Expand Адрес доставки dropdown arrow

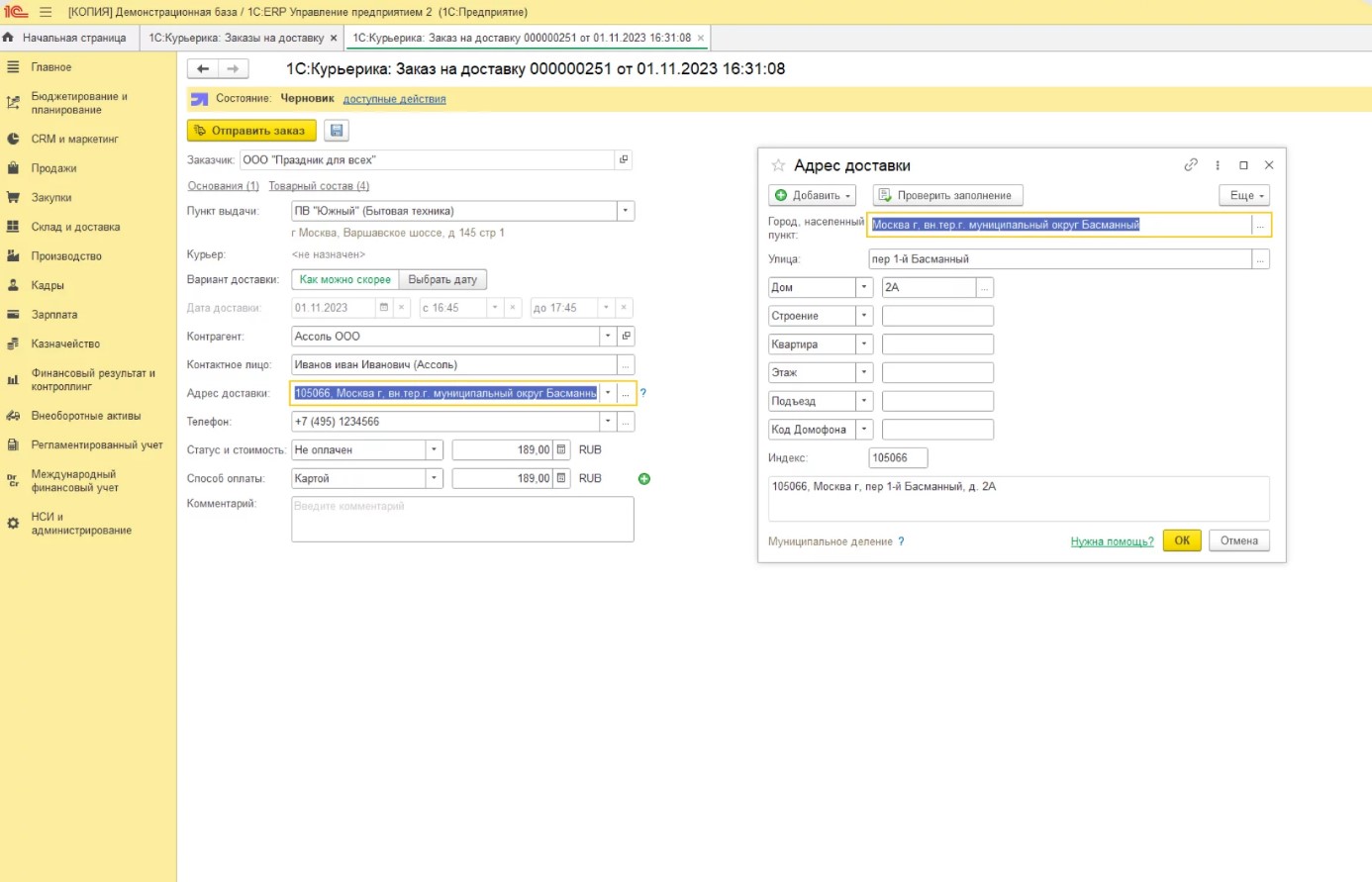pos(608,393)
